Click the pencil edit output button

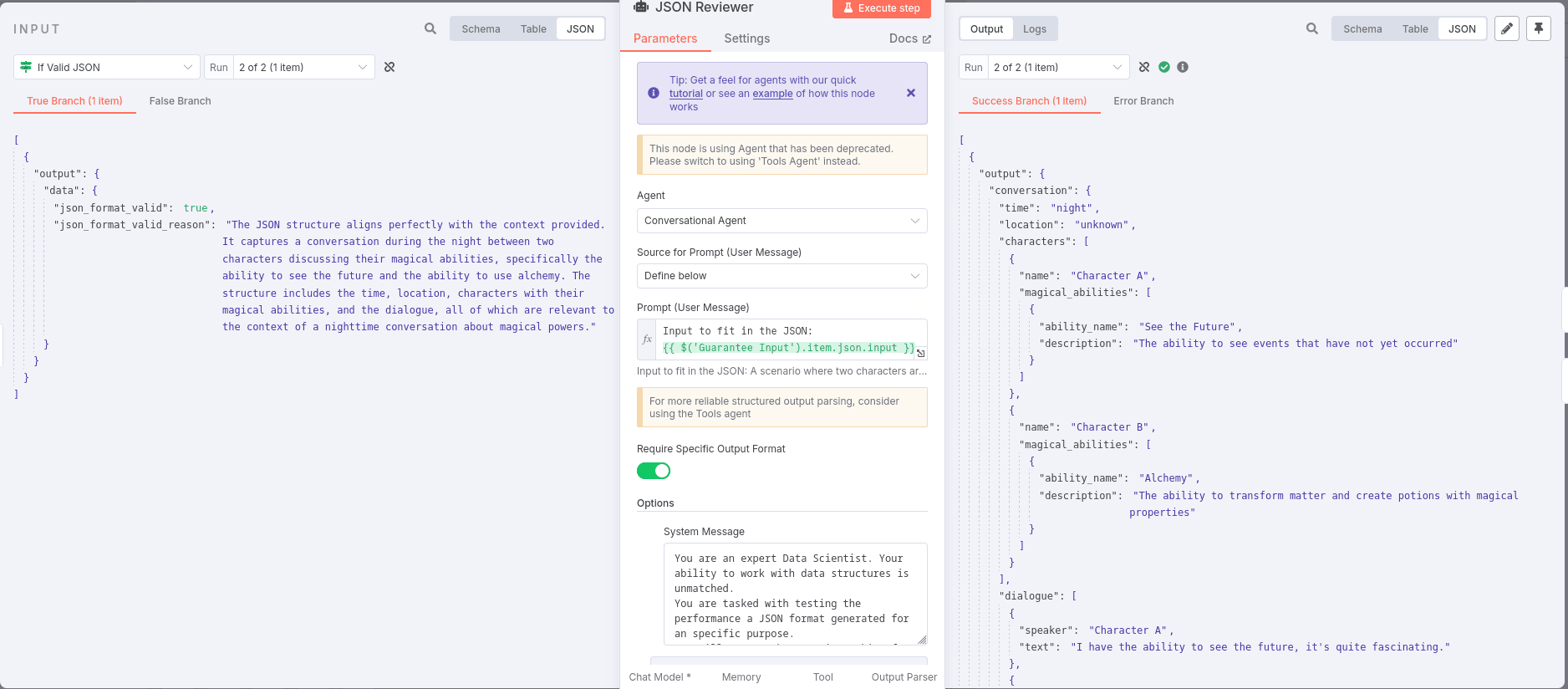pyautogui.click(x=1507, y=28)
